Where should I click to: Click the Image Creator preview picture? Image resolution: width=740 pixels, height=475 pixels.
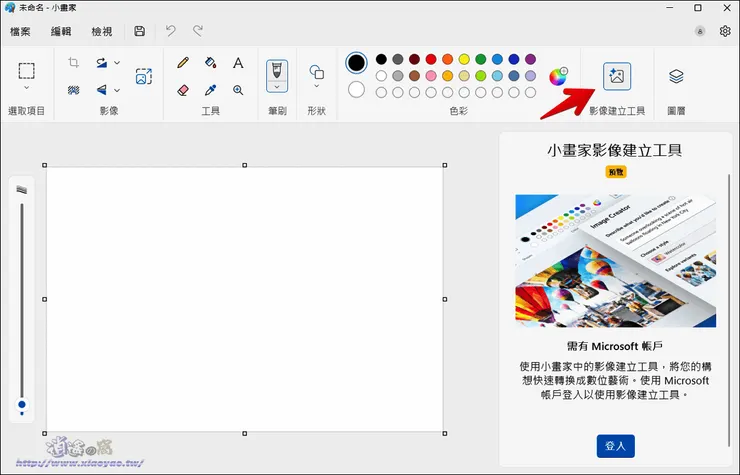tap(615, 261)
